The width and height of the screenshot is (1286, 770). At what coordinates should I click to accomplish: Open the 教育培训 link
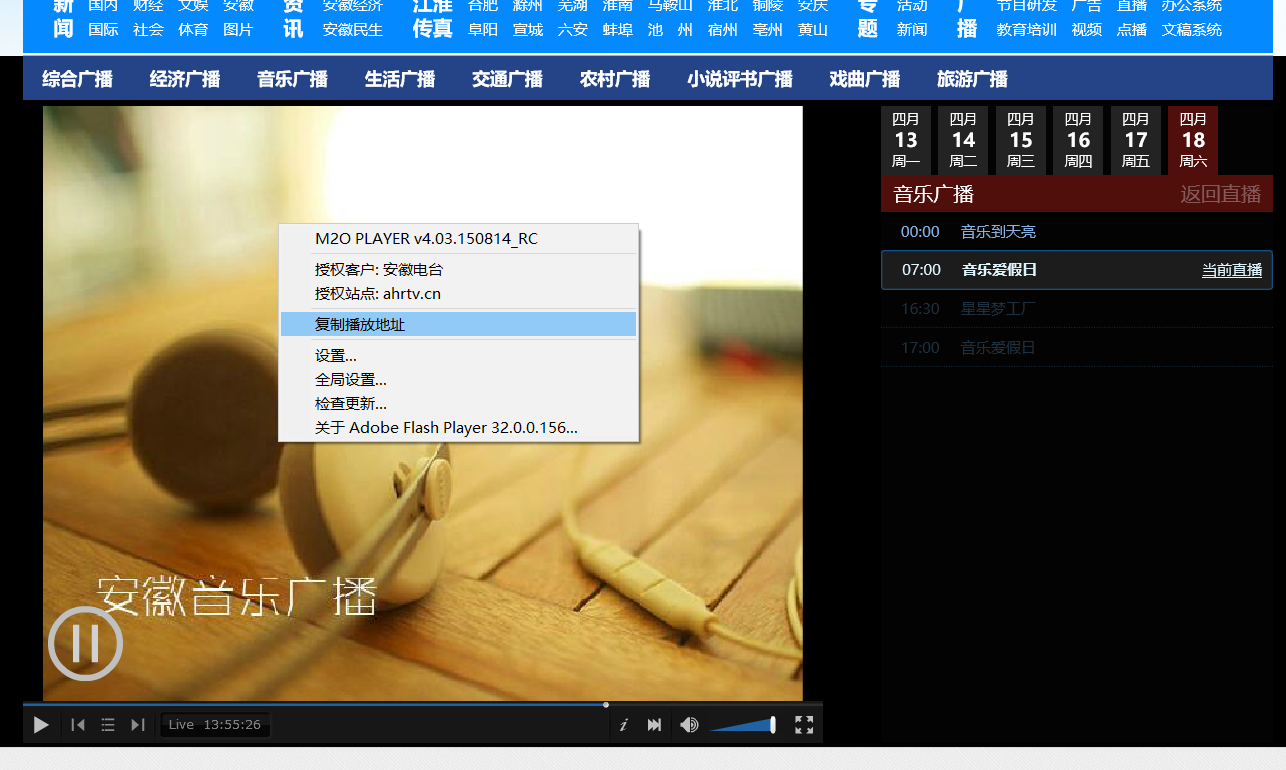1027,30
